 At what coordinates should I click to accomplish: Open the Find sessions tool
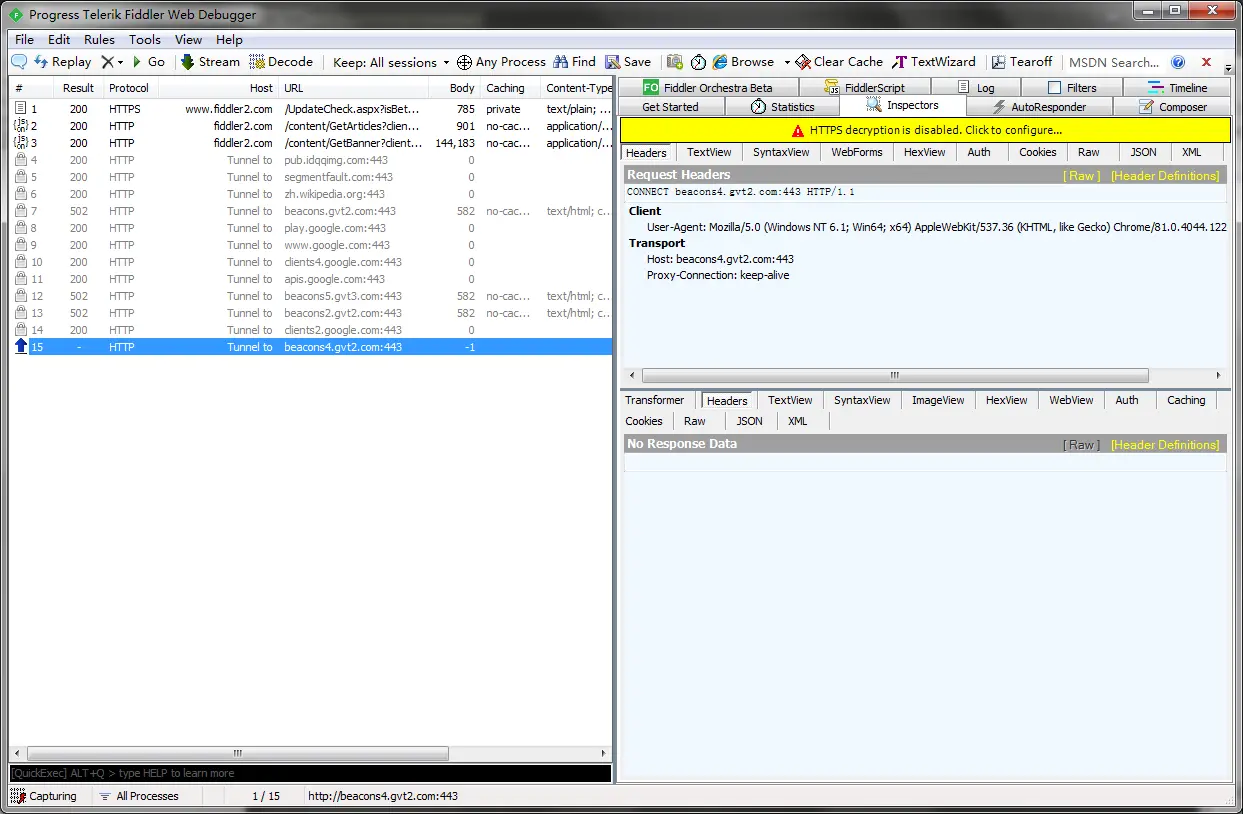(574, 62)
